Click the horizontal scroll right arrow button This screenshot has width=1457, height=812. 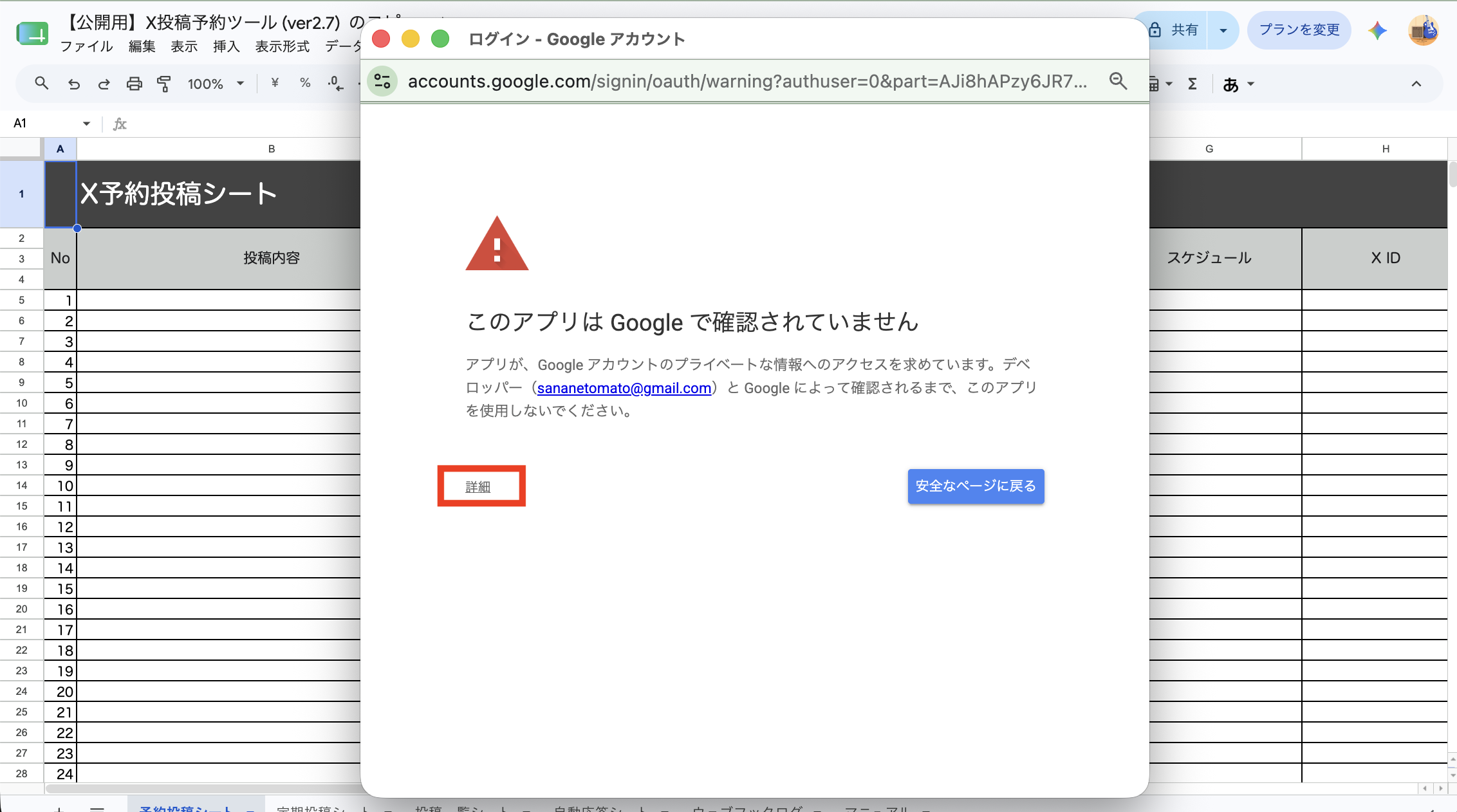tap(1440, 788)
